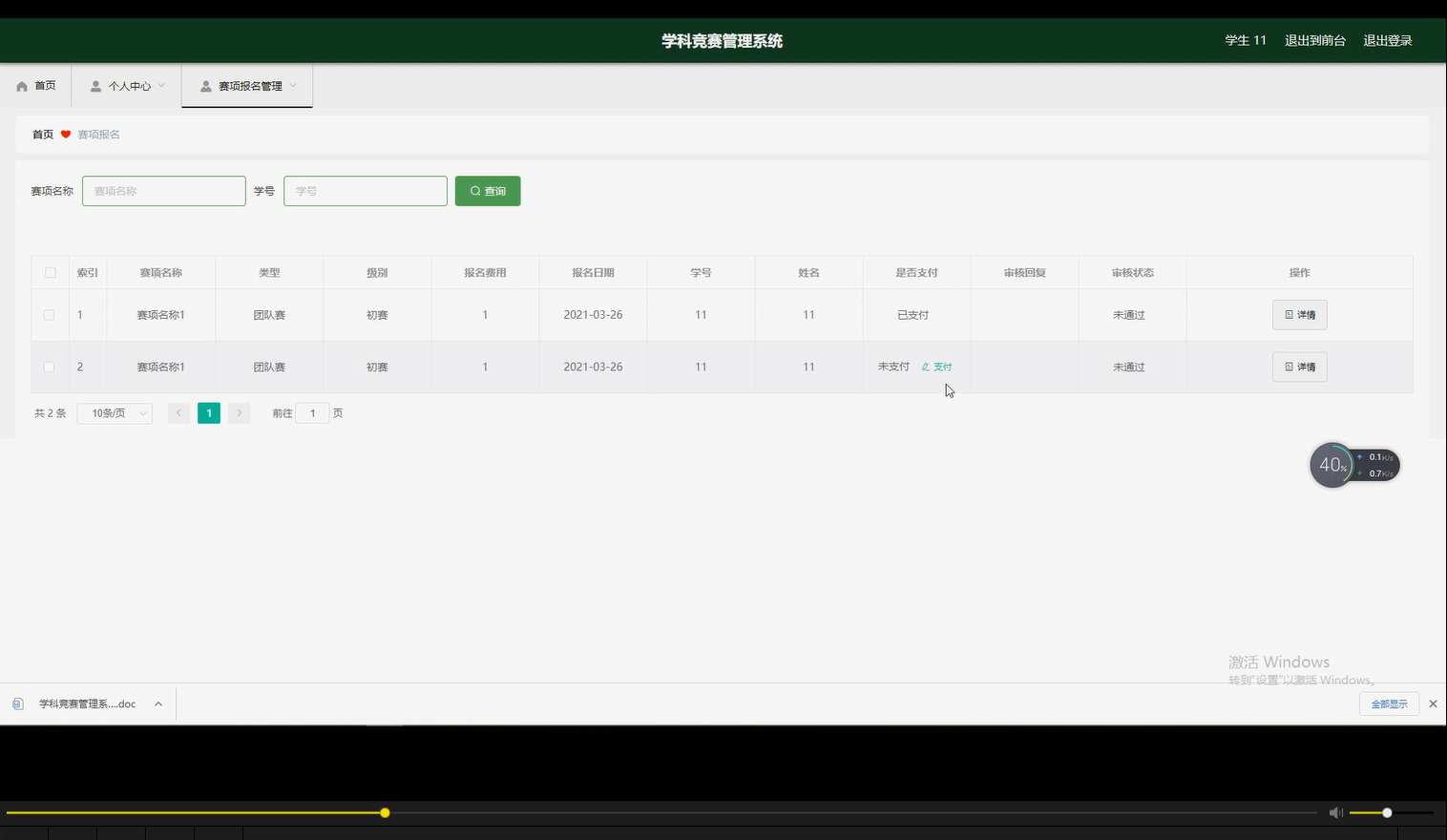The height and width of the screenshot is (840, 1447).
Task: Click 退出到前台 in the header
Action: pos(1315,40)
